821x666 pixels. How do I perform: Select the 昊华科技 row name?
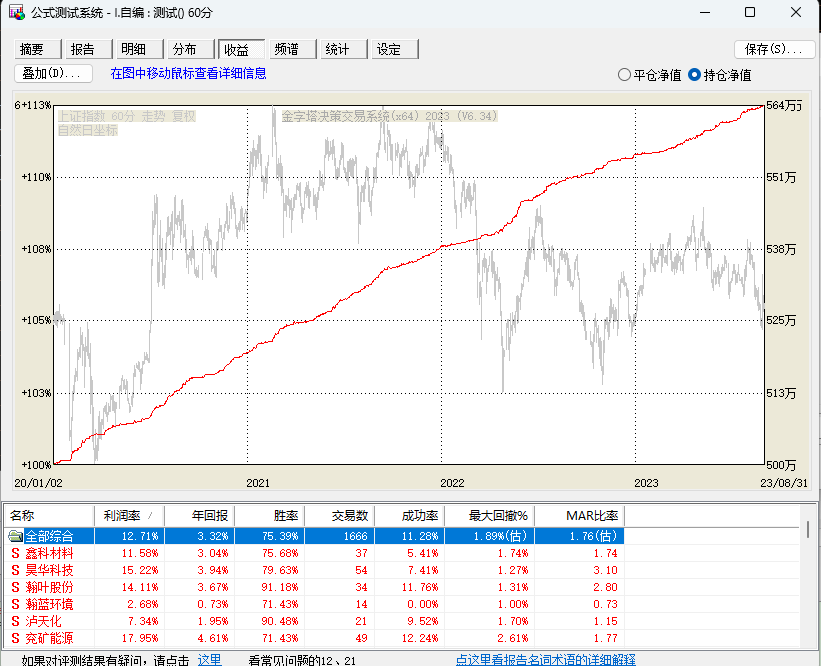50,570
